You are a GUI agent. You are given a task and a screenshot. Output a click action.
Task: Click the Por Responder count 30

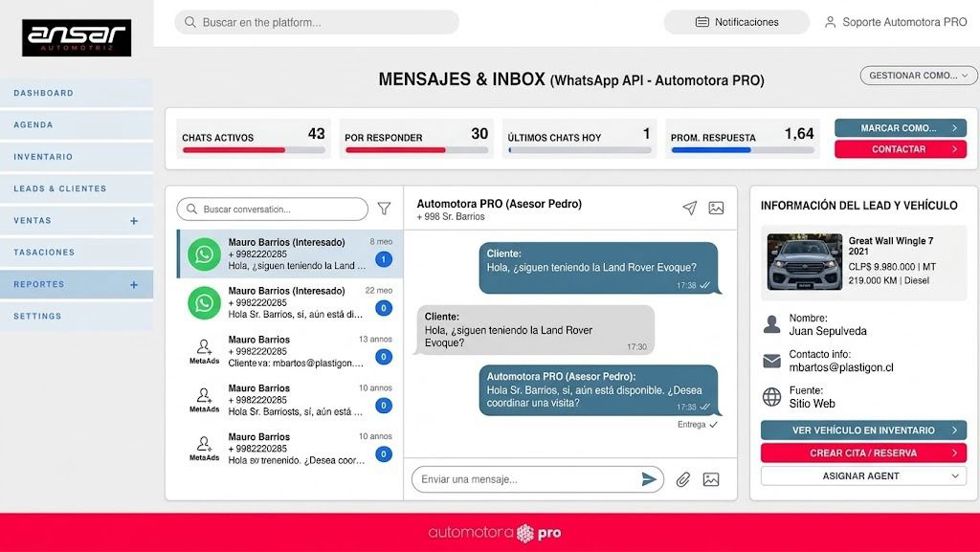click(479, 134)
